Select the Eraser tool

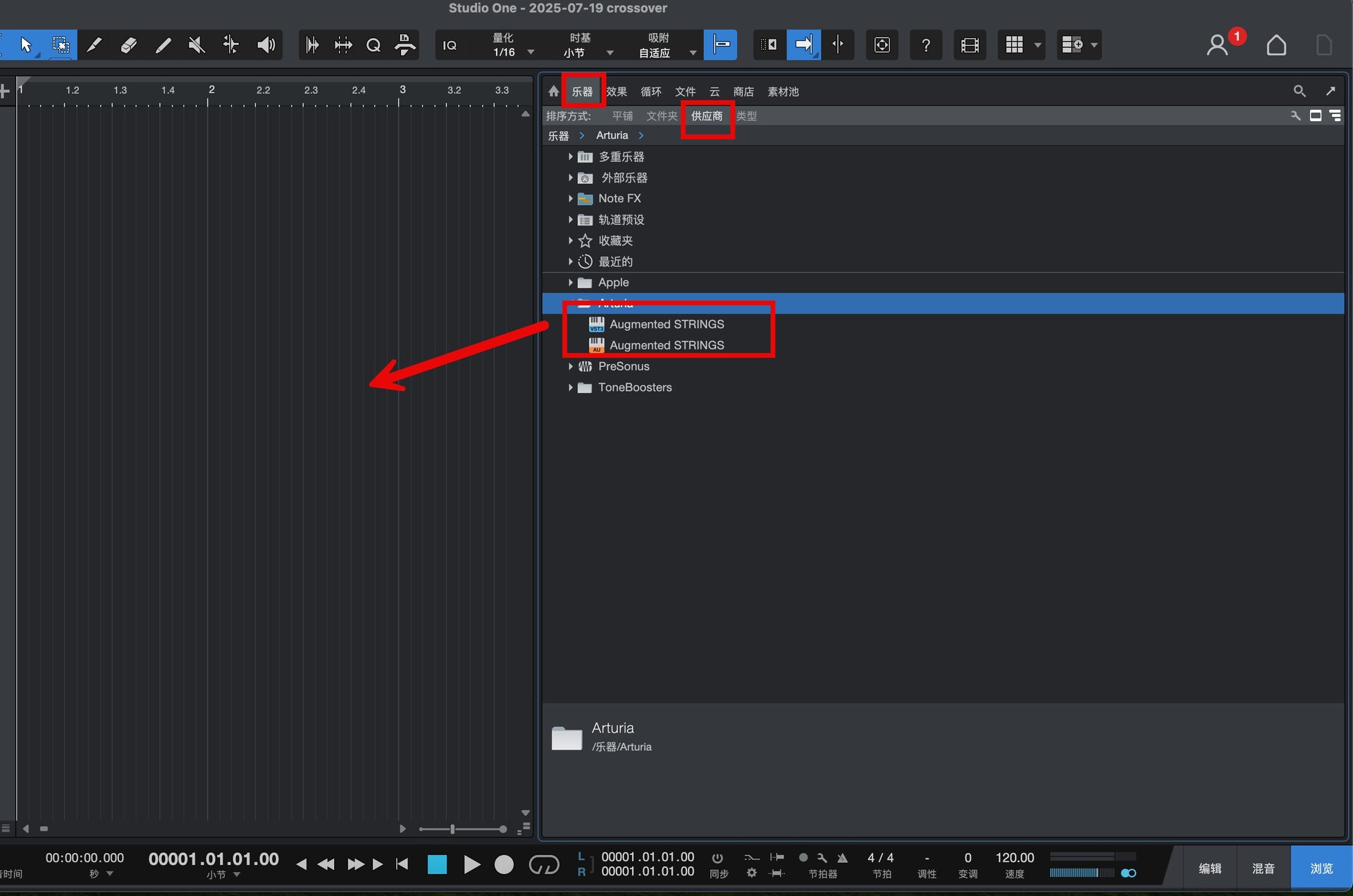tap(128, 45)
